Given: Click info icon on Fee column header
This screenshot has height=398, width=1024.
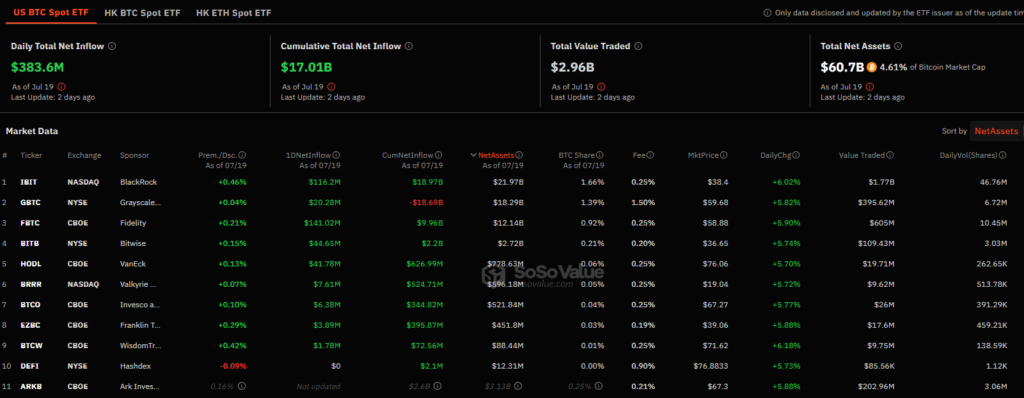Looking at the screenshot, I should point(650,156).
